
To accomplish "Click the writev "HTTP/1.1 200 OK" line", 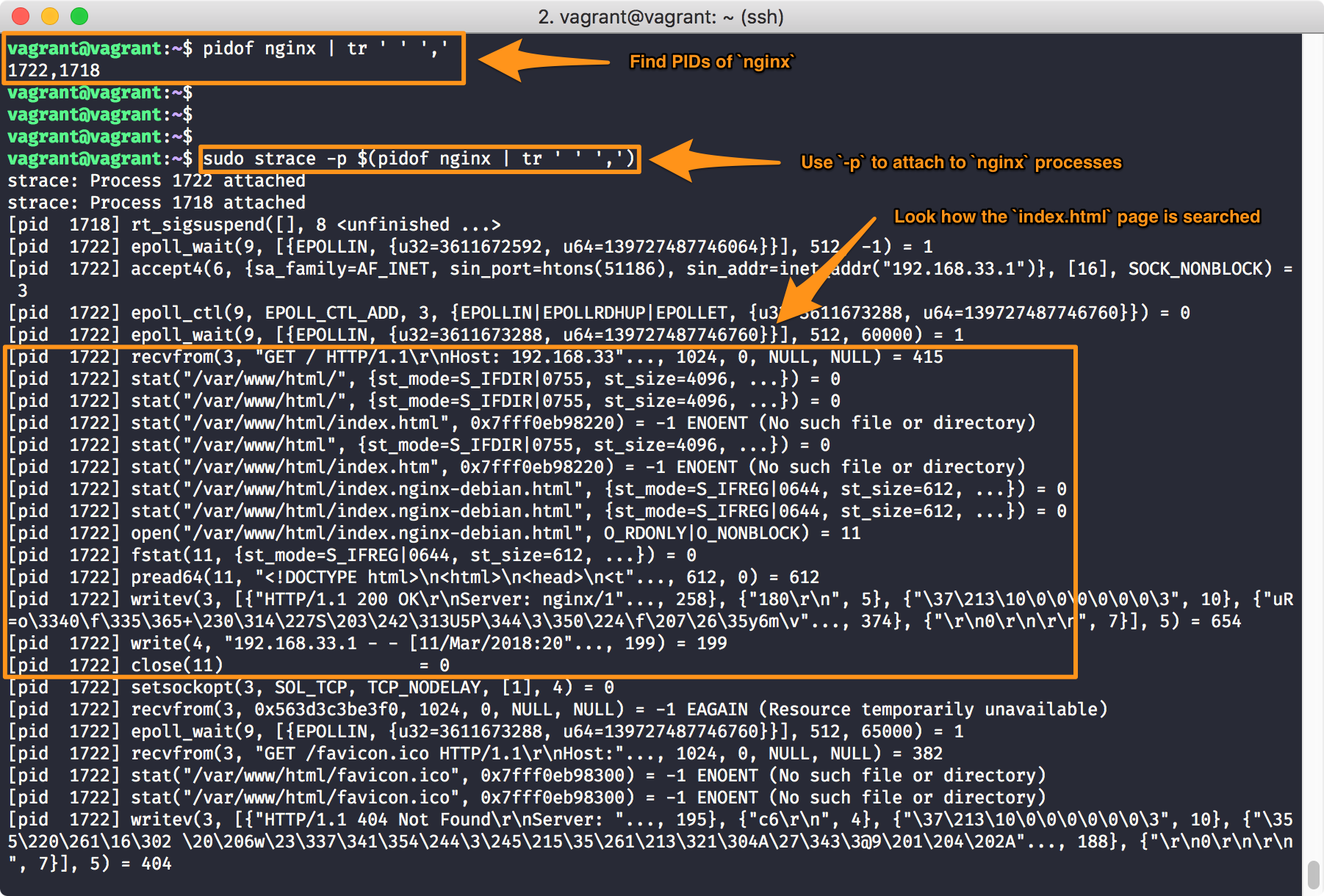I will tap(650, 610).
